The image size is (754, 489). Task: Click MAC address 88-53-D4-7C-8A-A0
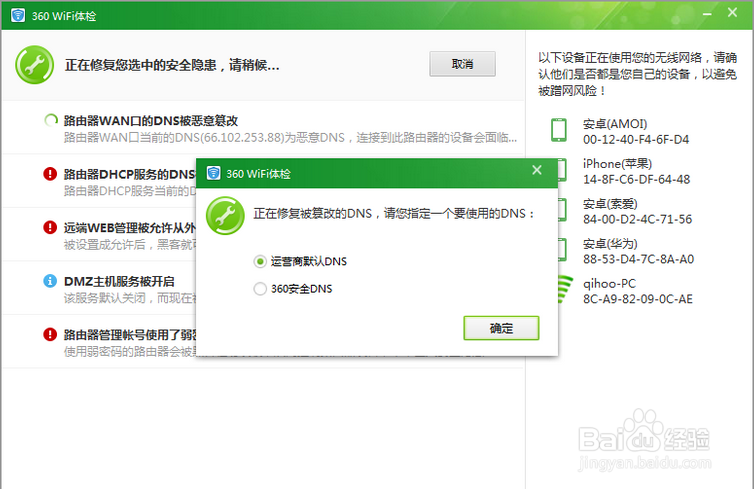[638, 259]
